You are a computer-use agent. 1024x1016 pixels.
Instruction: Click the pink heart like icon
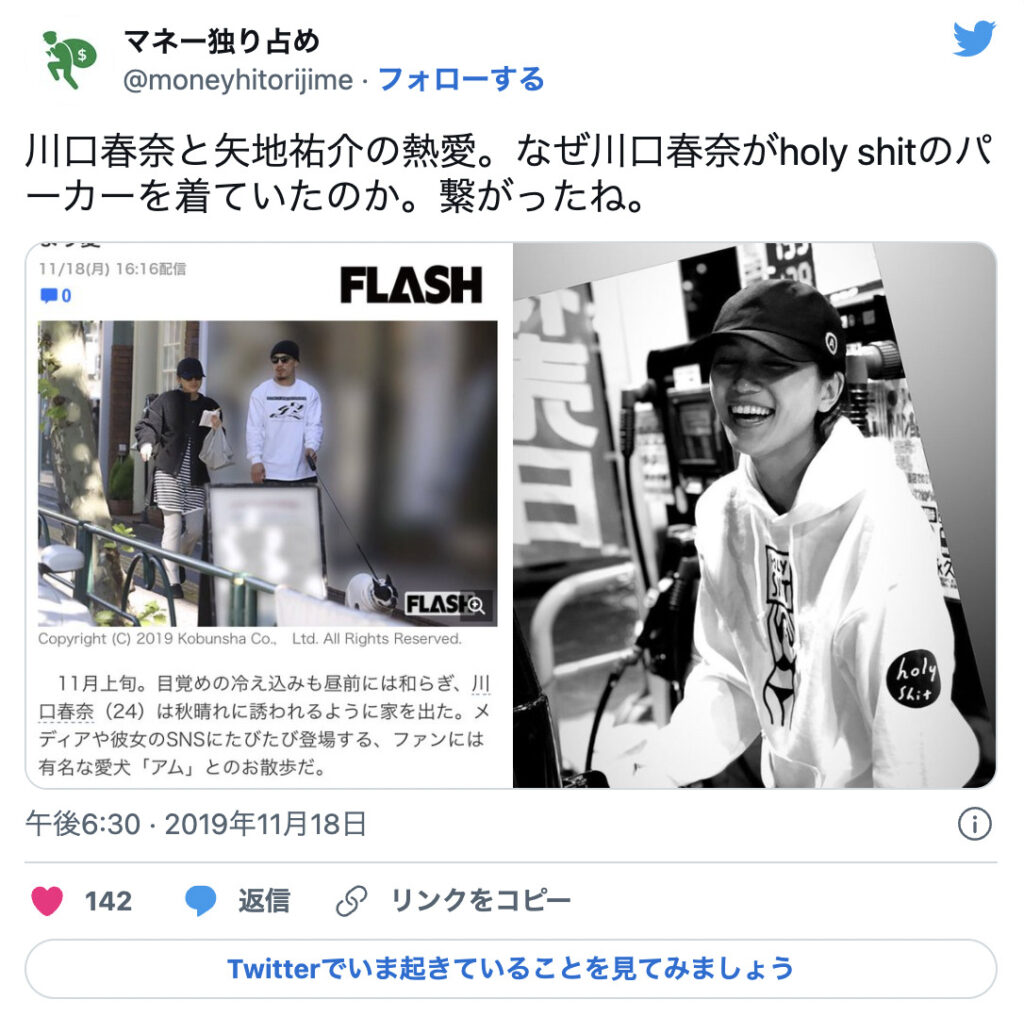point(47,901)
